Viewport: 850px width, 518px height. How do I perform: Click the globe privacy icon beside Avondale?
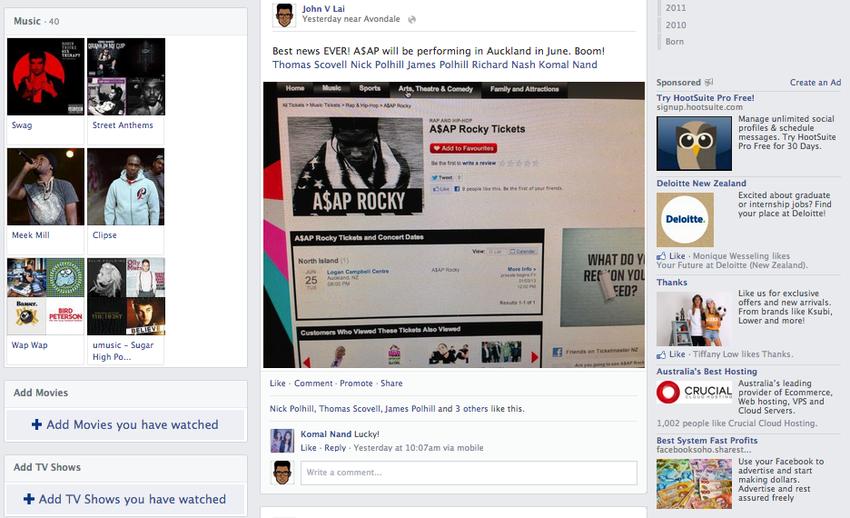pyautogui.click(x=412, y=19)
